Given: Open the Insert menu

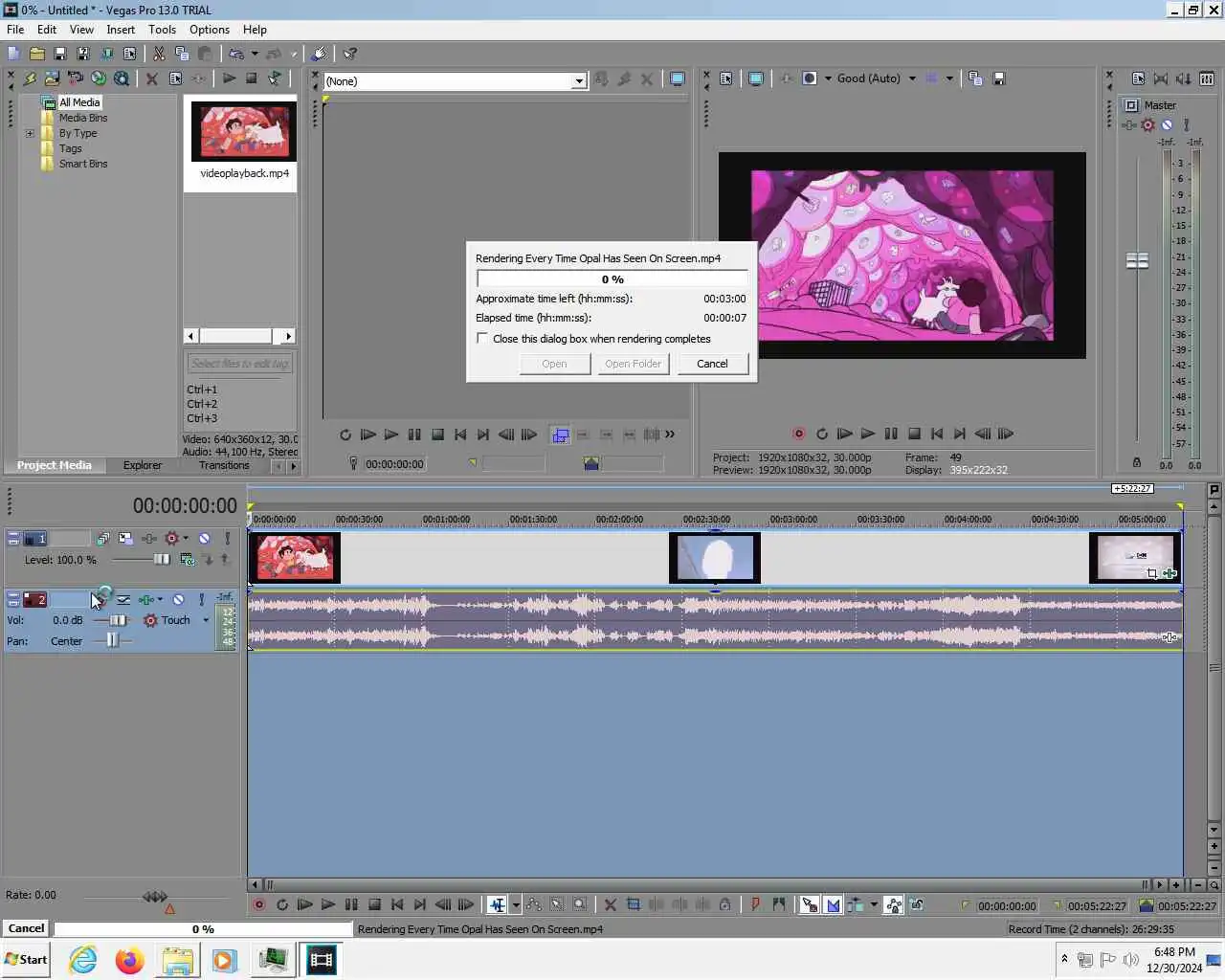Looking at the screenshot, I should 121,30.
